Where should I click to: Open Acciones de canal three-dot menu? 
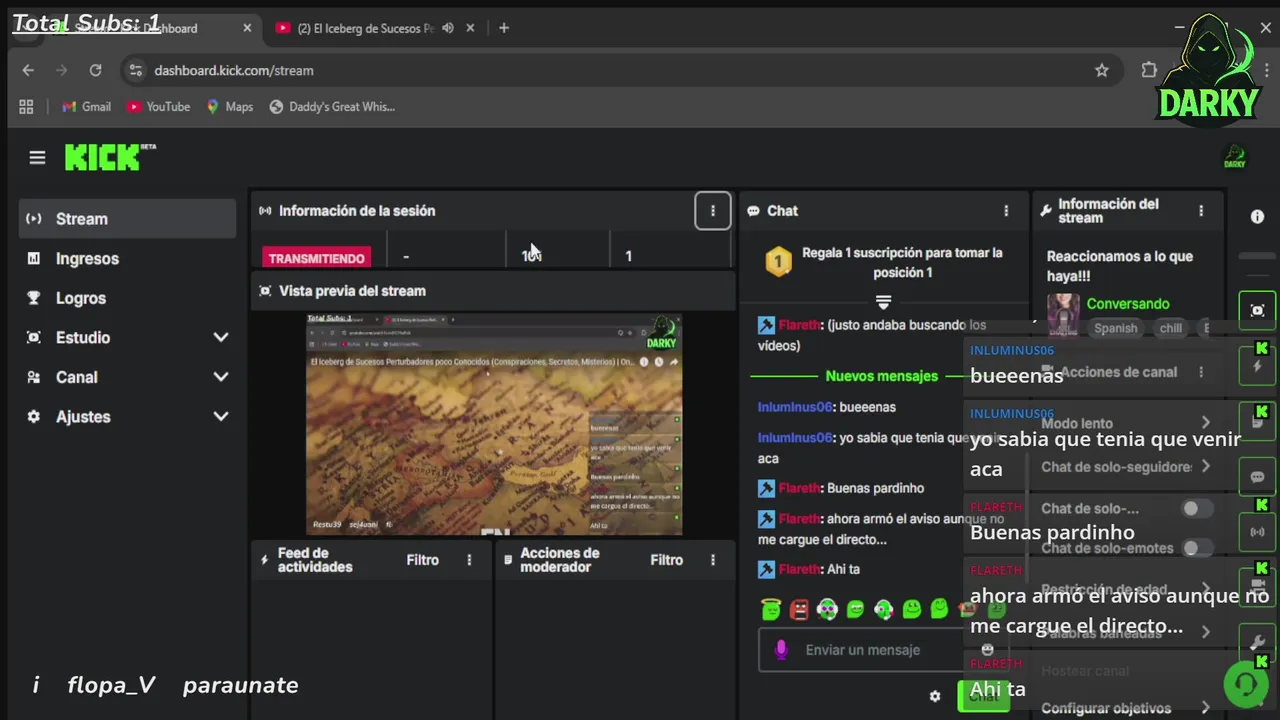(1201, 372)
